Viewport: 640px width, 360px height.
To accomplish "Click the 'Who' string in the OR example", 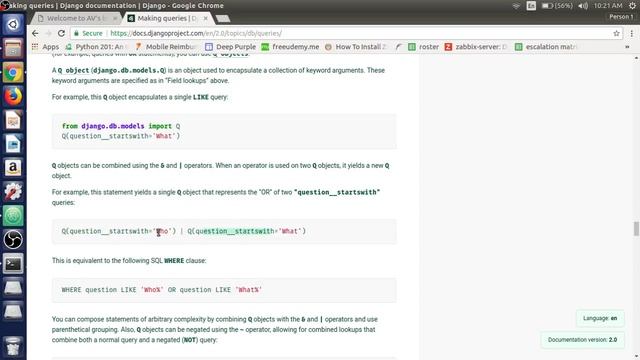I will [163, 231].
